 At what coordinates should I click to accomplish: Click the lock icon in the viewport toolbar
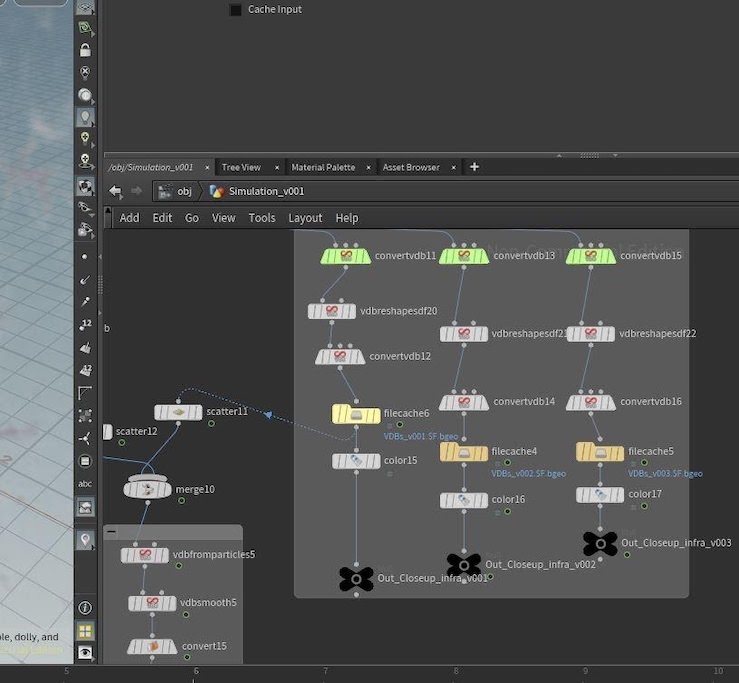tap(86, 50)
